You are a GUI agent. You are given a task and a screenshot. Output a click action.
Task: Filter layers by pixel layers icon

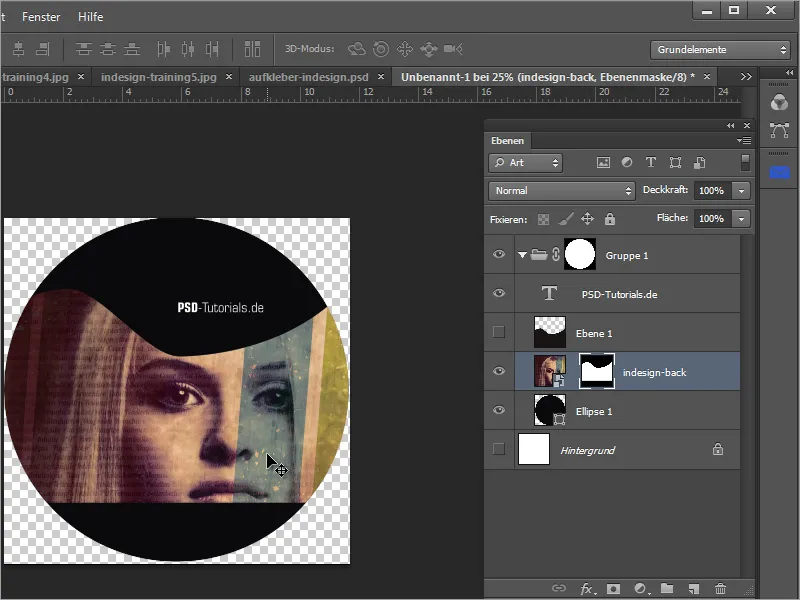pos(603,163)
